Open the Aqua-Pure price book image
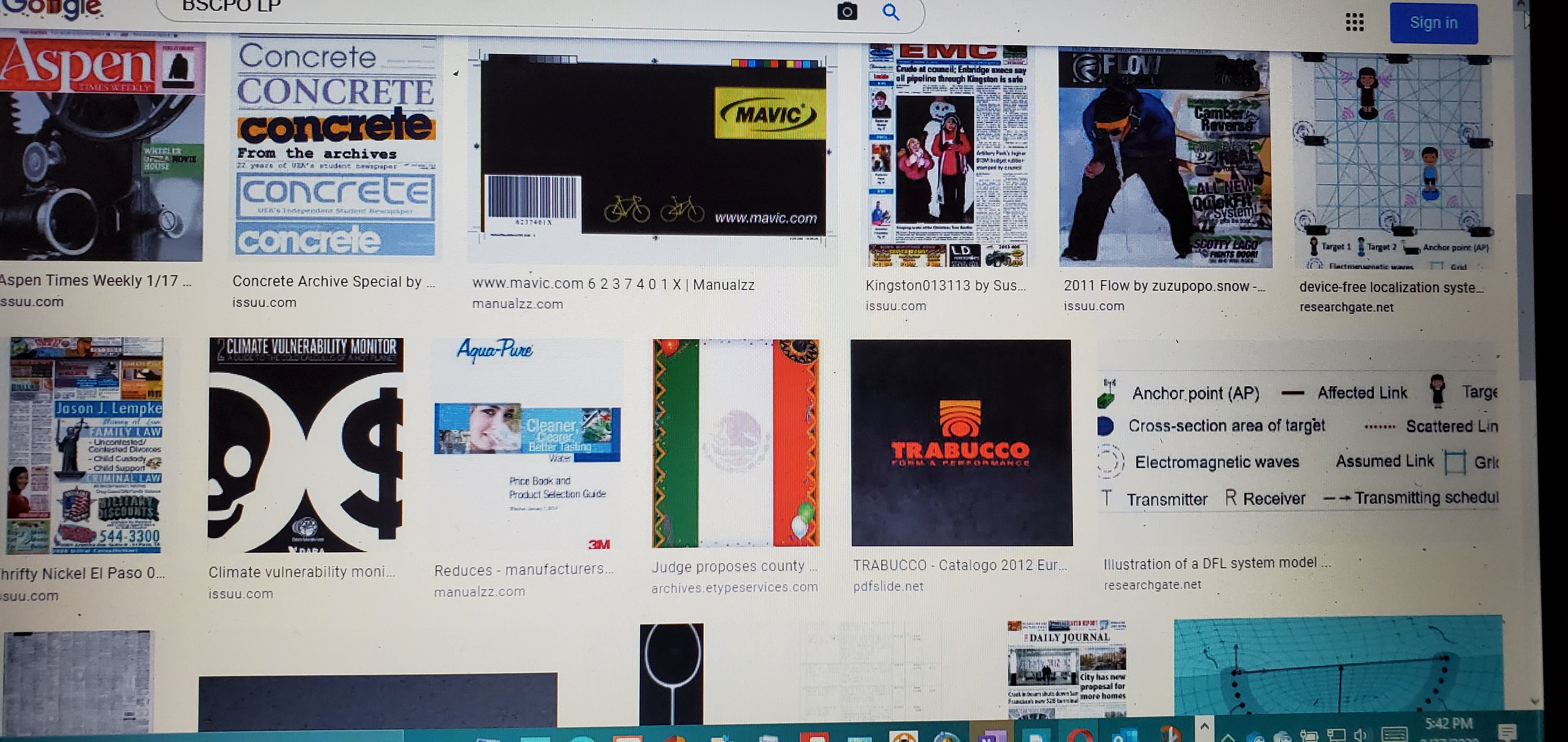This screenshot has height=742, width=1568. click(x=527, y=445)
